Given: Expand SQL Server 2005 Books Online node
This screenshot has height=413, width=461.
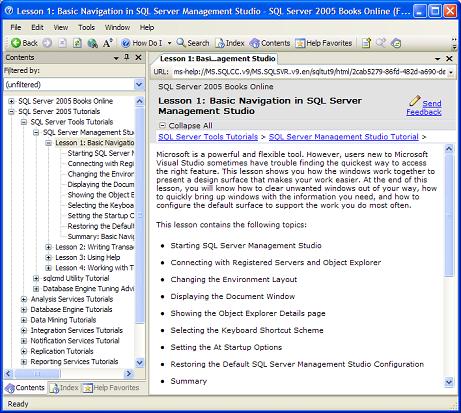Looking at the screenshot, I should pos(11,101).
